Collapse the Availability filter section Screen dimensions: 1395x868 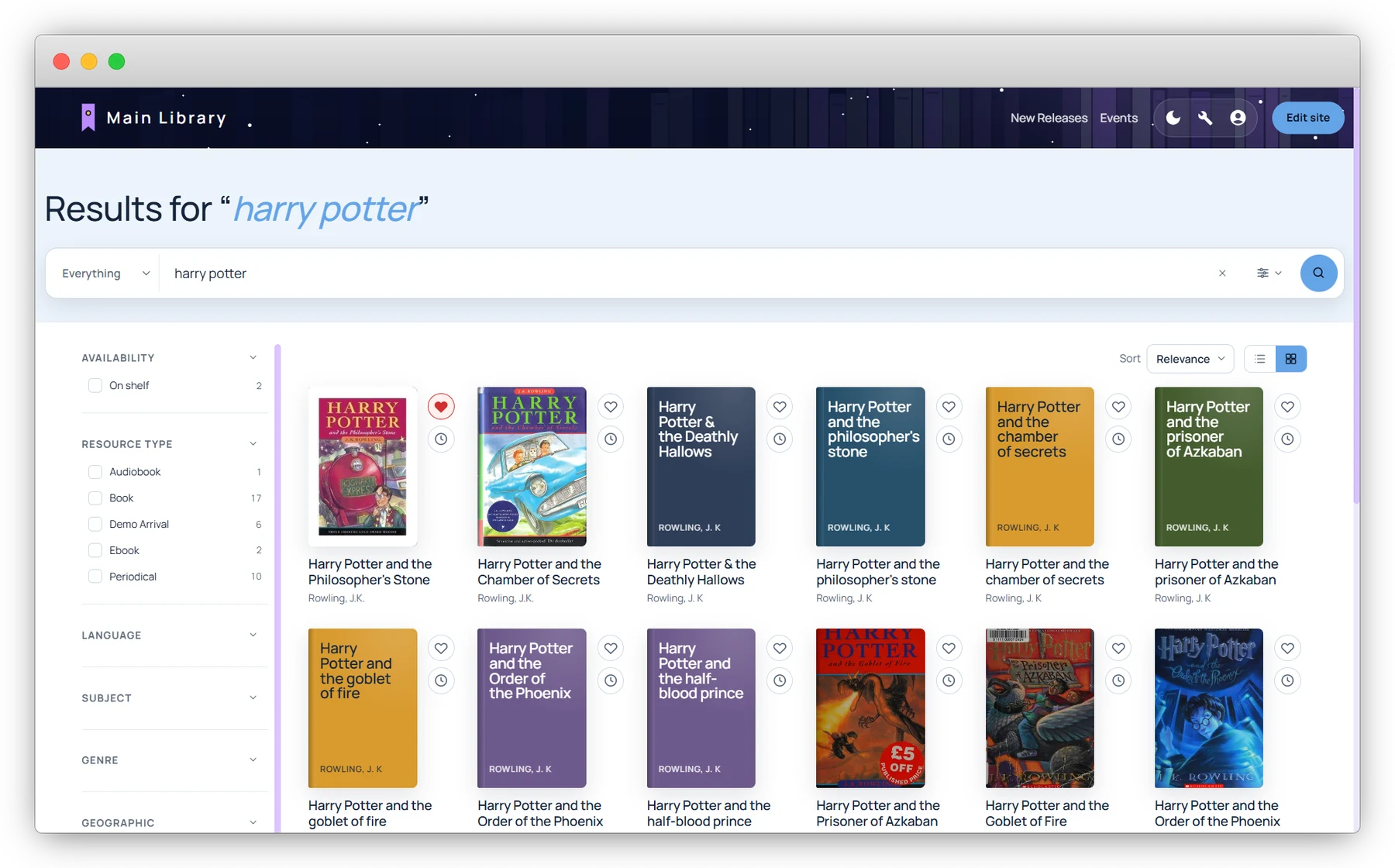click(253, 358)
